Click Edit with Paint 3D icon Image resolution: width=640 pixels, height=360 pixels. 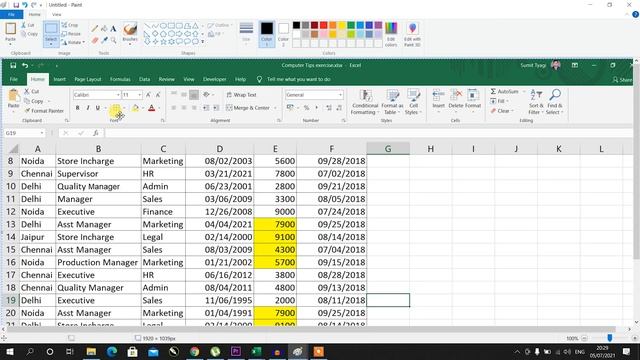click(412, 34)
